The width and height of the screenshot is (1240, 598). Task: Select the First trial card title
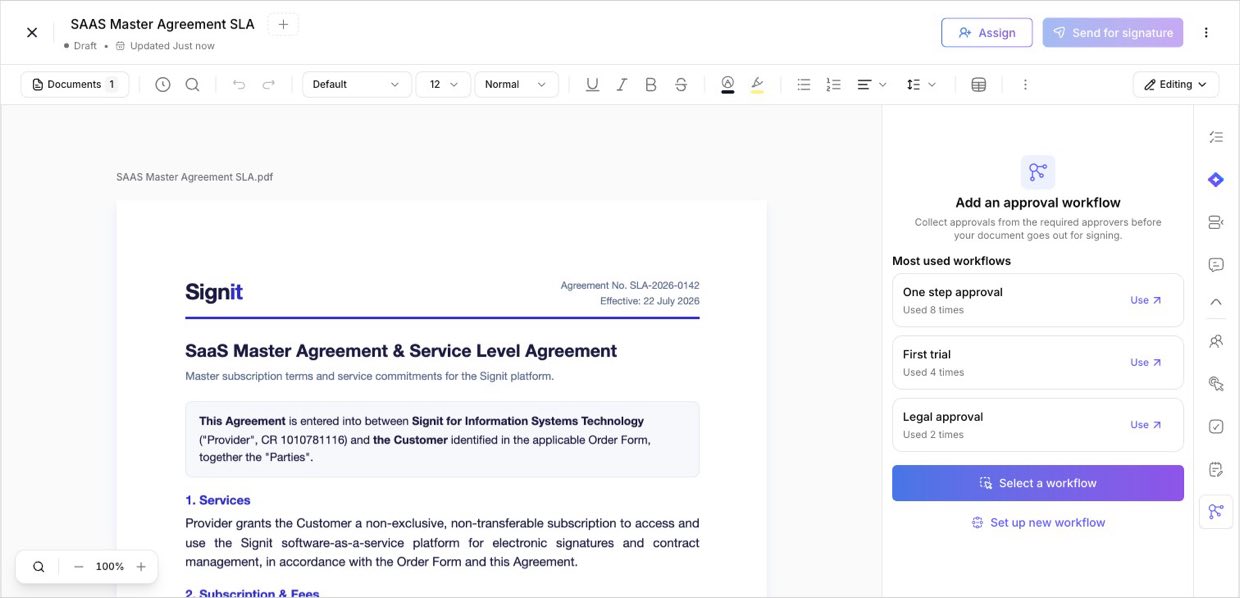click(x=926, y=354)
